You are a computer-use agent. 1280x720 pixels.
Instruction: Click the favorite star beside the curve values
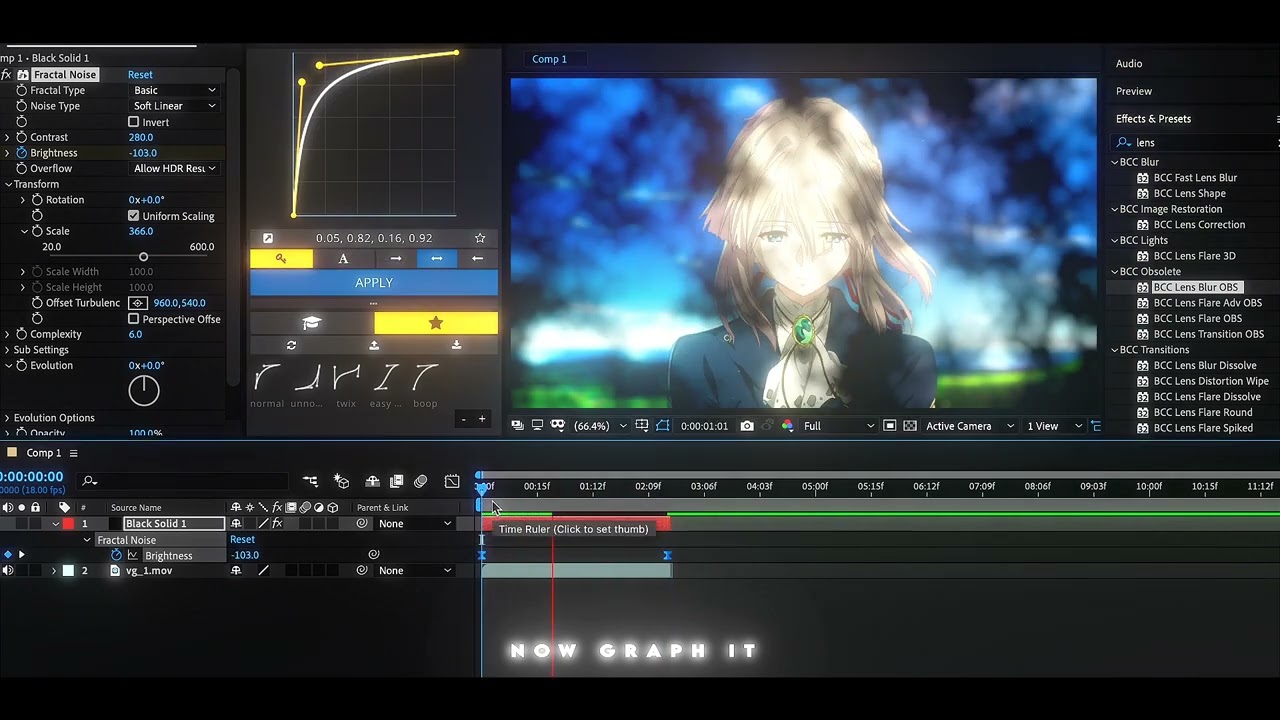pos(480,238)
